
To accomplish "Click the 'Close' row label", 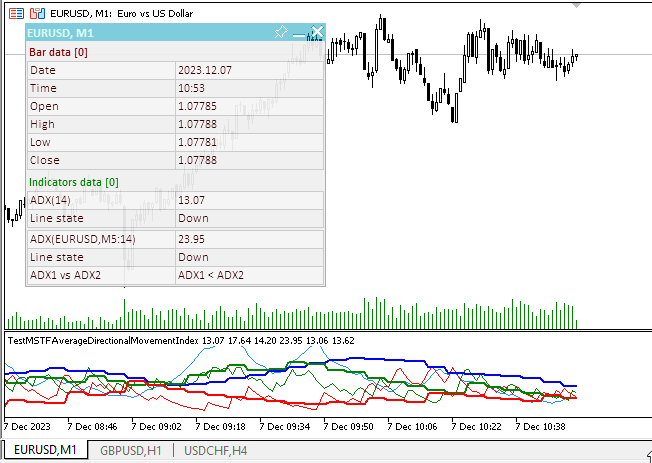I will tap(44, 160).
